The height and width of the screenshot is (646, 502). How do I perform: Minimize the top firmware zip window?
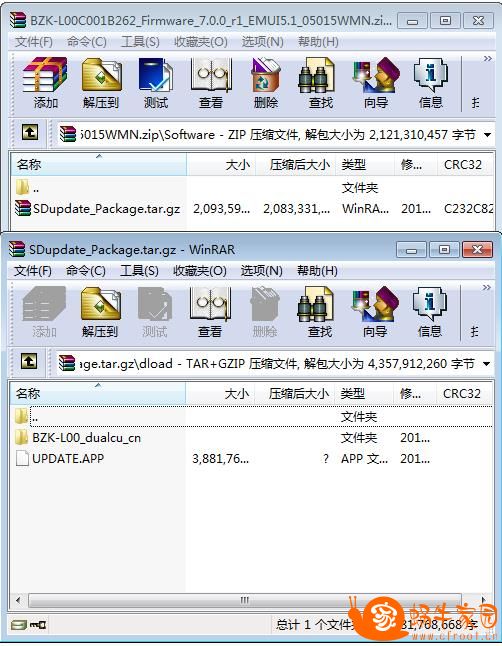[x=413, y=21]
